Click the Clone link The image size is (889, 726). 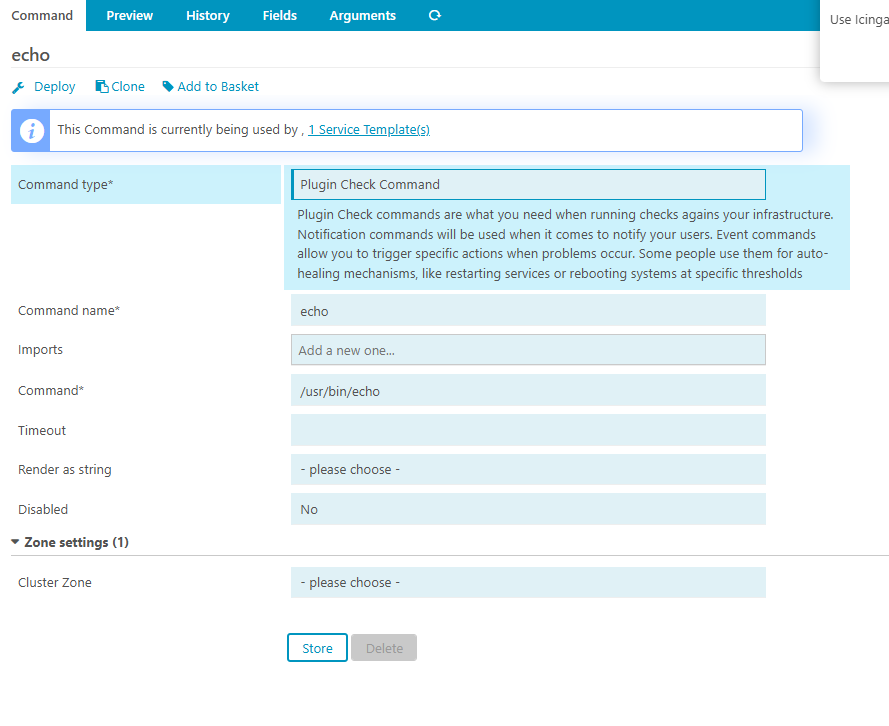[x=128, y=87]
